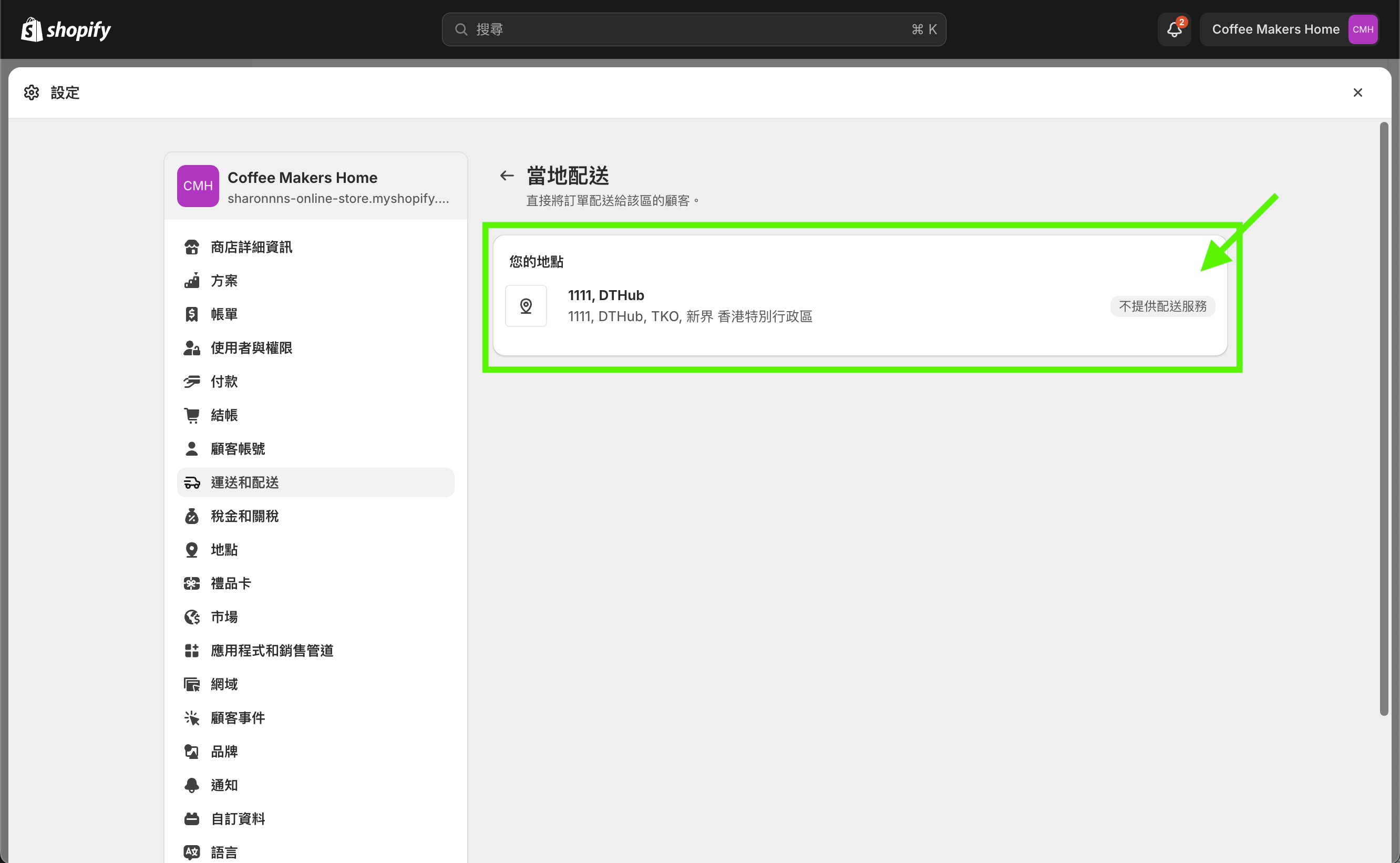The height and width of the screenshot is (863, 1400).
Task: Open 方案 settings
Action: coord(316,281)
